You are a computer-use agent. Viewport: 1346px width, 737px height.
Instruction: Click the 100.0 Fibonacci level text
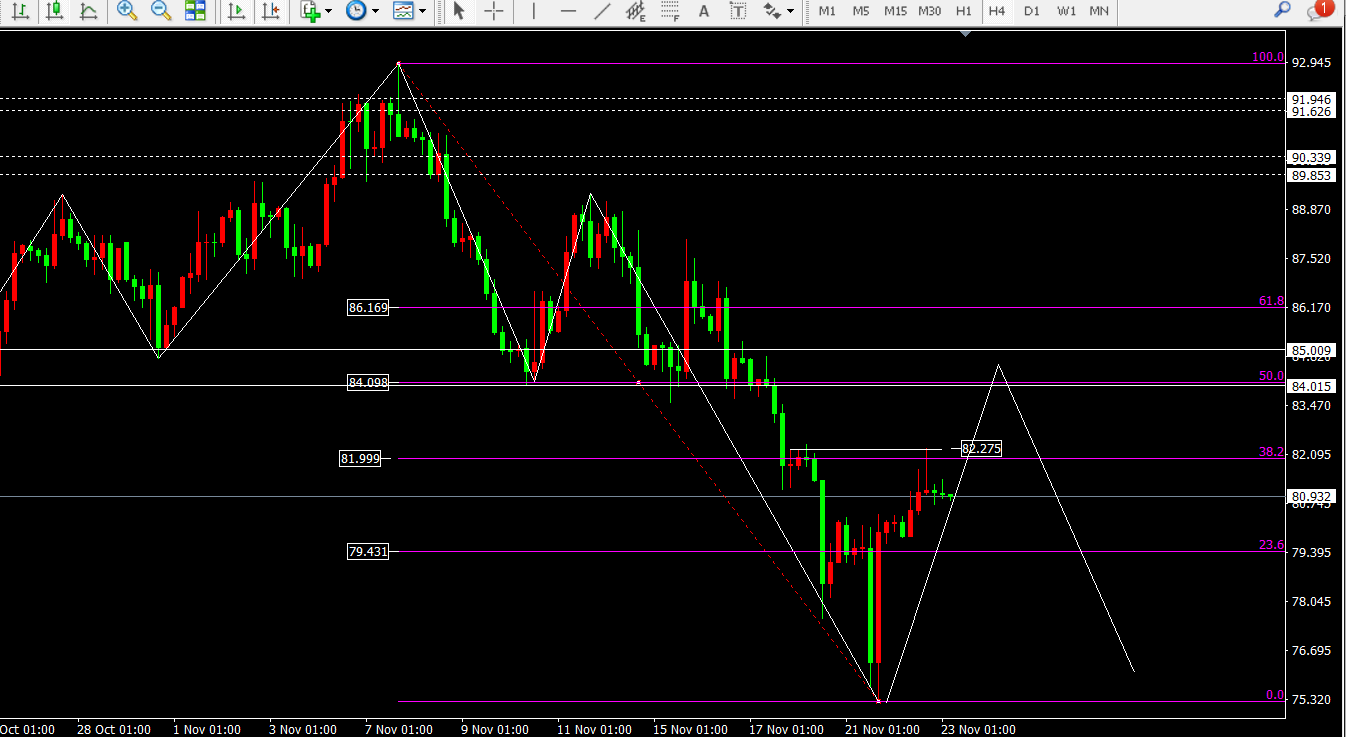[1268, 57]
